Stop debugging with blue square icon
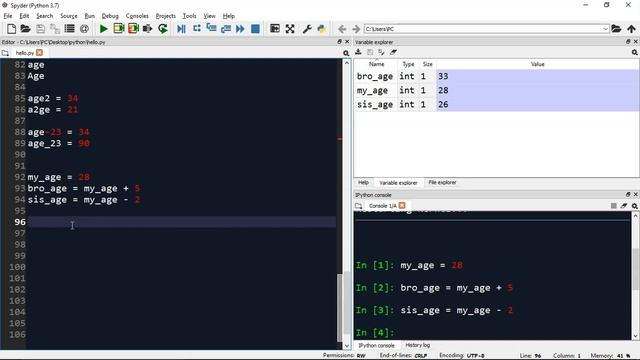Screen dimensions: 640x360 click(x=255, y=29)
